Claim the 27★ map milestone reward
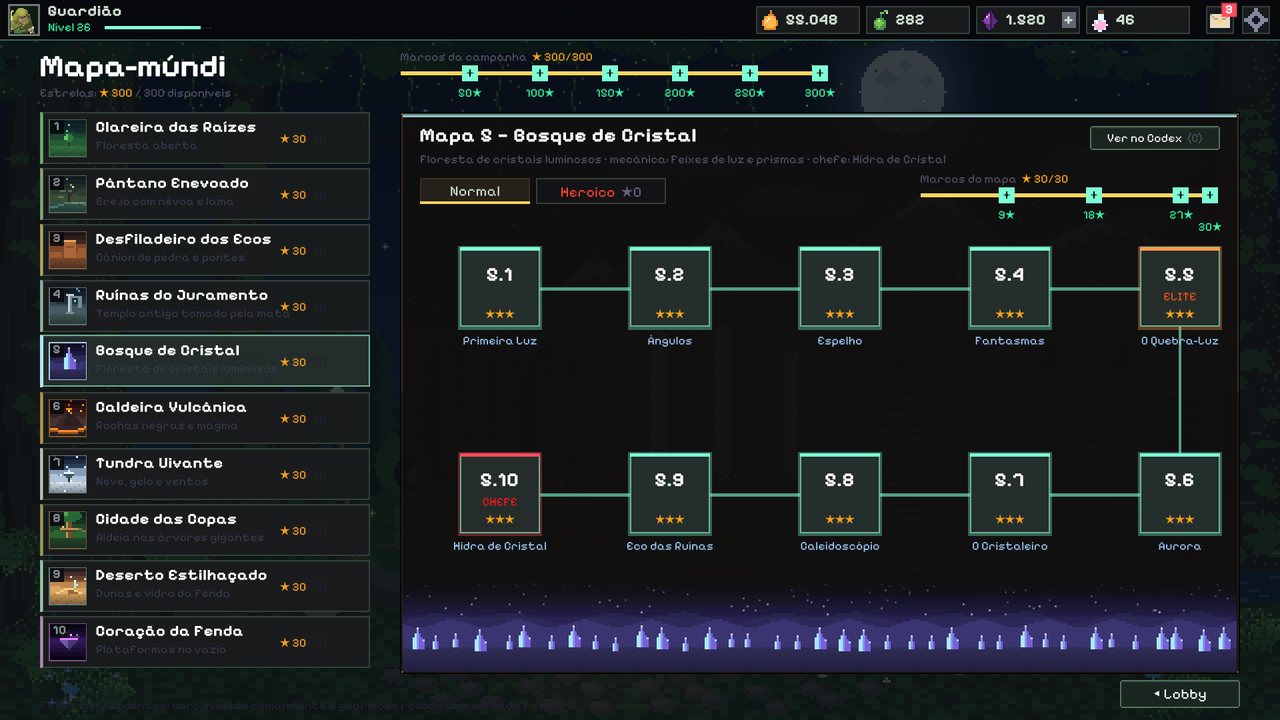 (x=1181, y=195)
